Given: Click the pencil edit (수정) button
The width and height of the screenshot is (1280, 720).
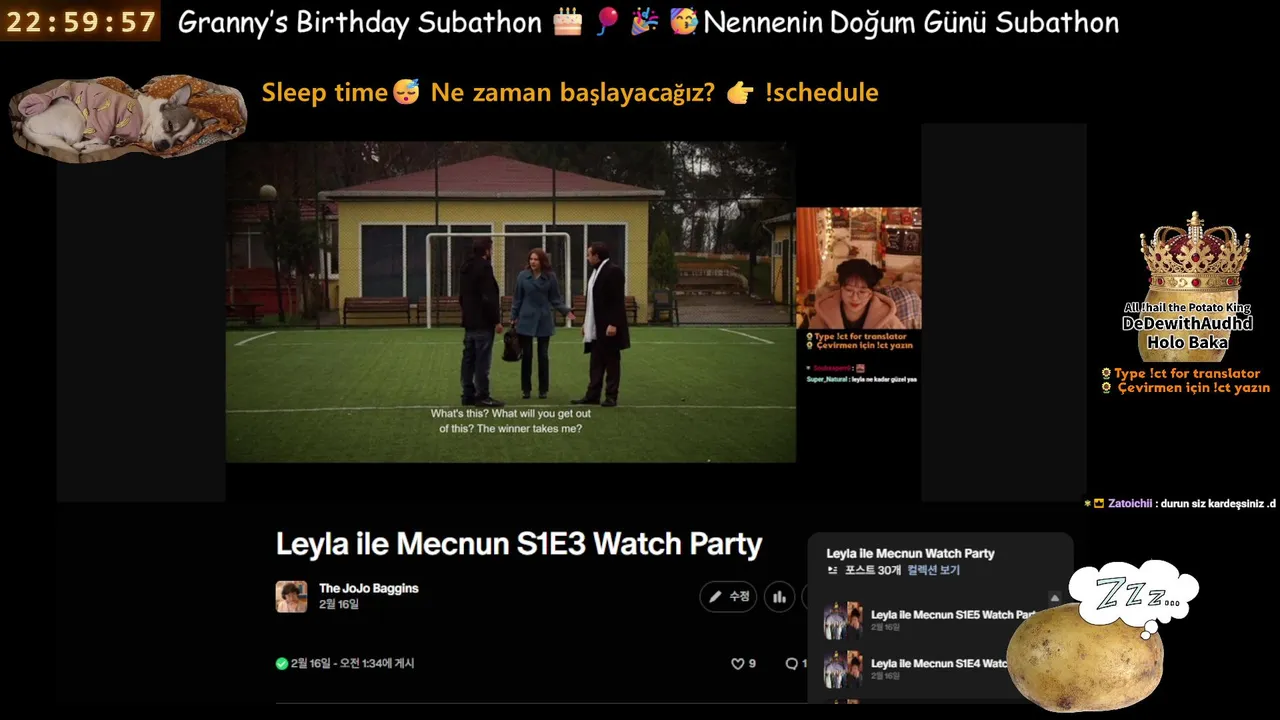Looking at the screenshot, I should (728, 597).
